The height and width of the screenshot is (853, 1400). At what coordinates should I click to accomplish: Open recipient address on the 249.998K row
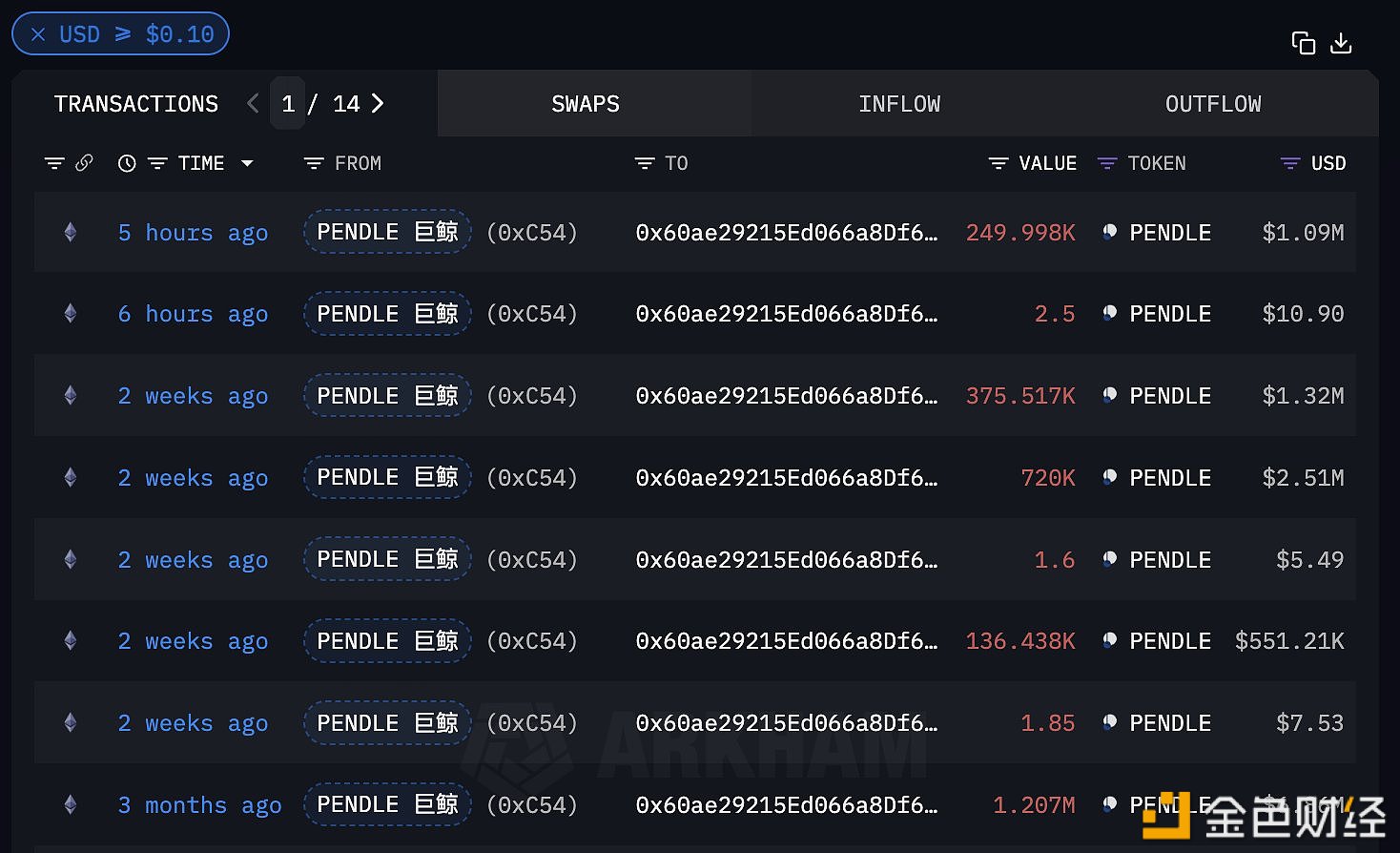click(x=787, y=233)
